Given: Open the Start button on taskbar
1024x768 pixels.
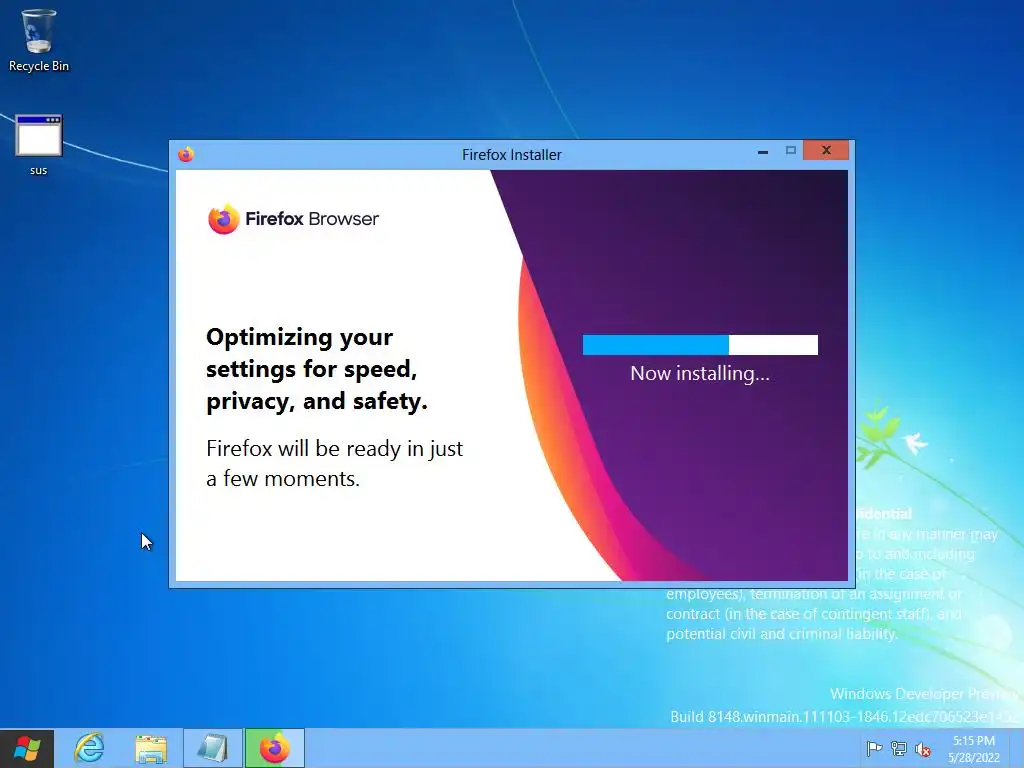Looking at the screenshot, I should click(27, 748).
